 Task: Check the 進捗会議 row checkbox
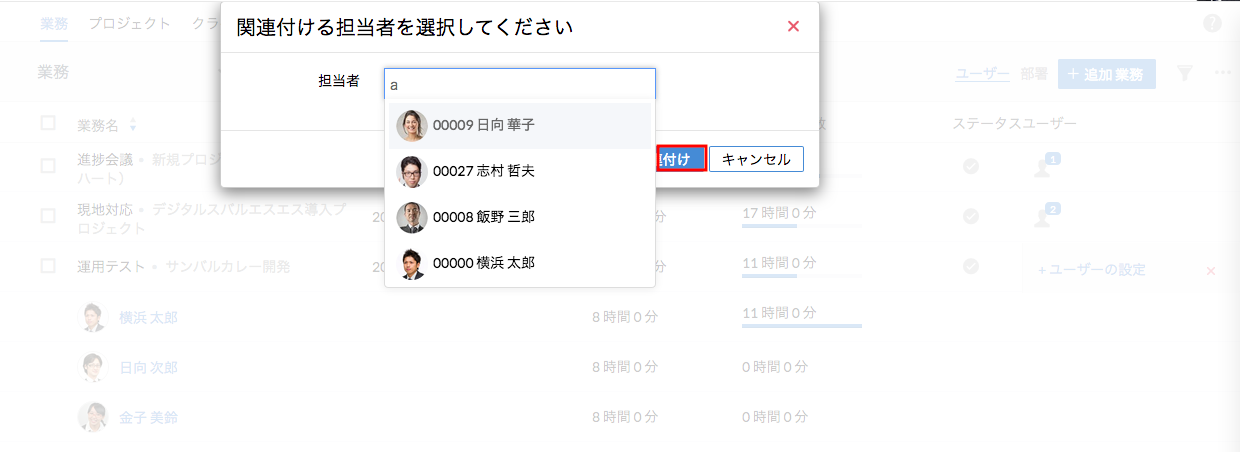point(48,166)
